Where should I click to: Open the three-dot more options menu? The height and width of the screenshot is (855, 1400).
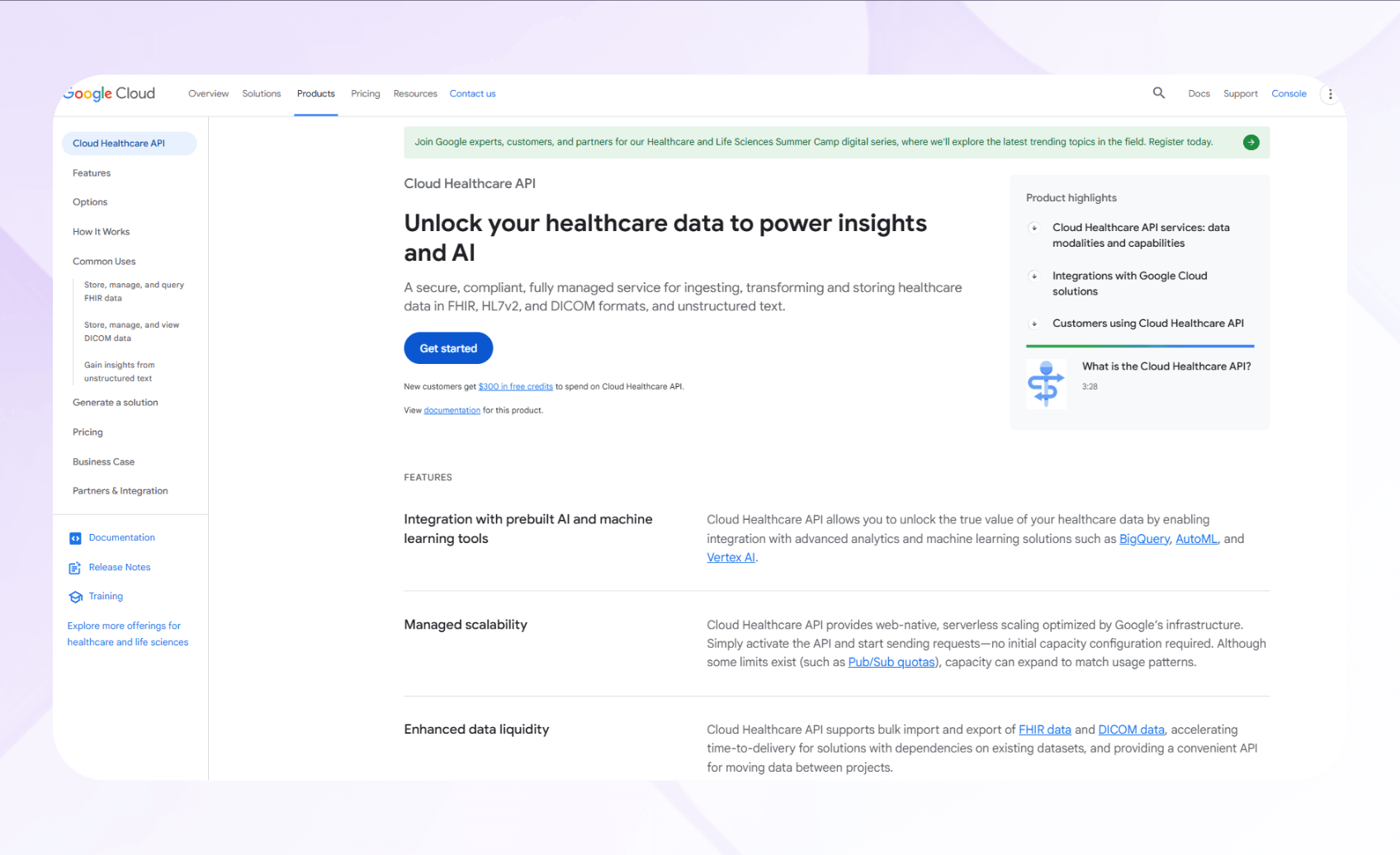point(1330,94)
